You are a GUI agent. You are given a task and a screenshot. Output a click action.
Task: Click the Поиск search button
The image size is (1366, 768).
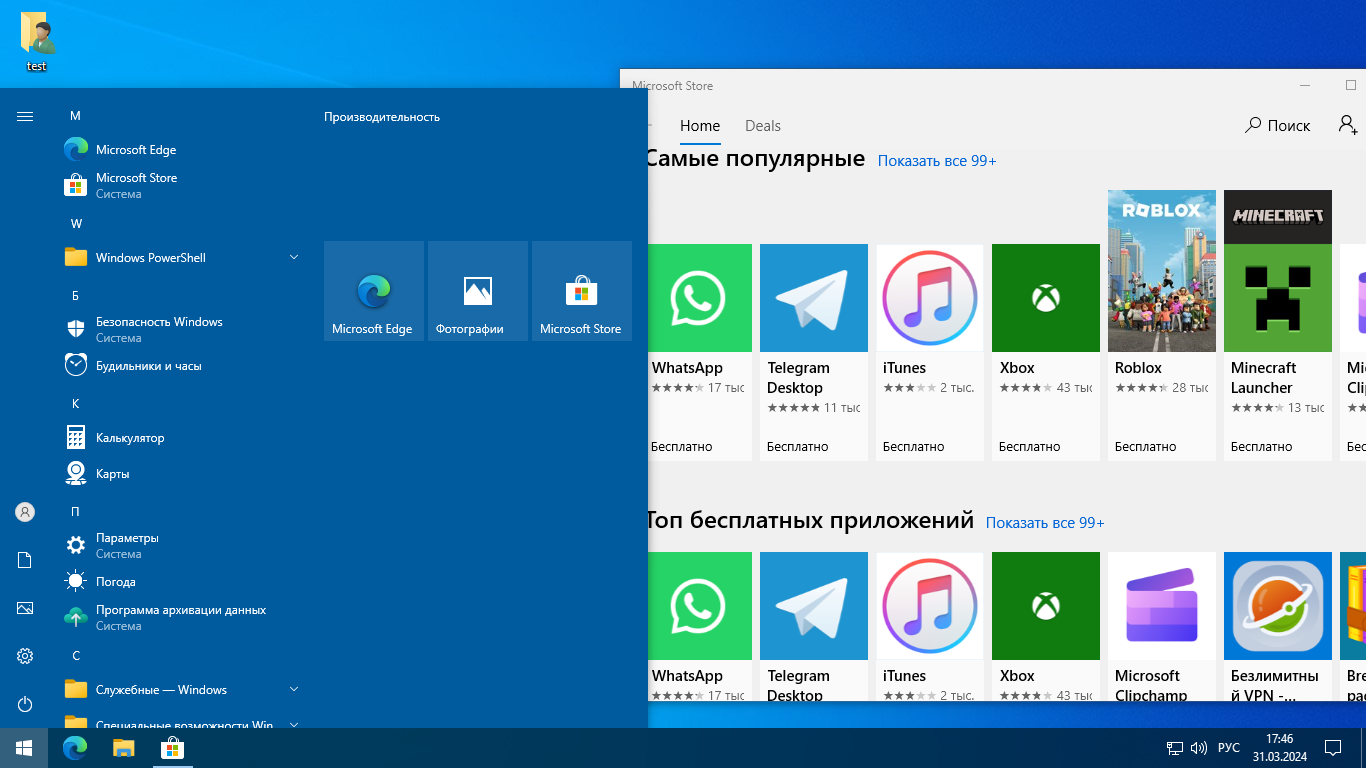(x=1277, y=125)
